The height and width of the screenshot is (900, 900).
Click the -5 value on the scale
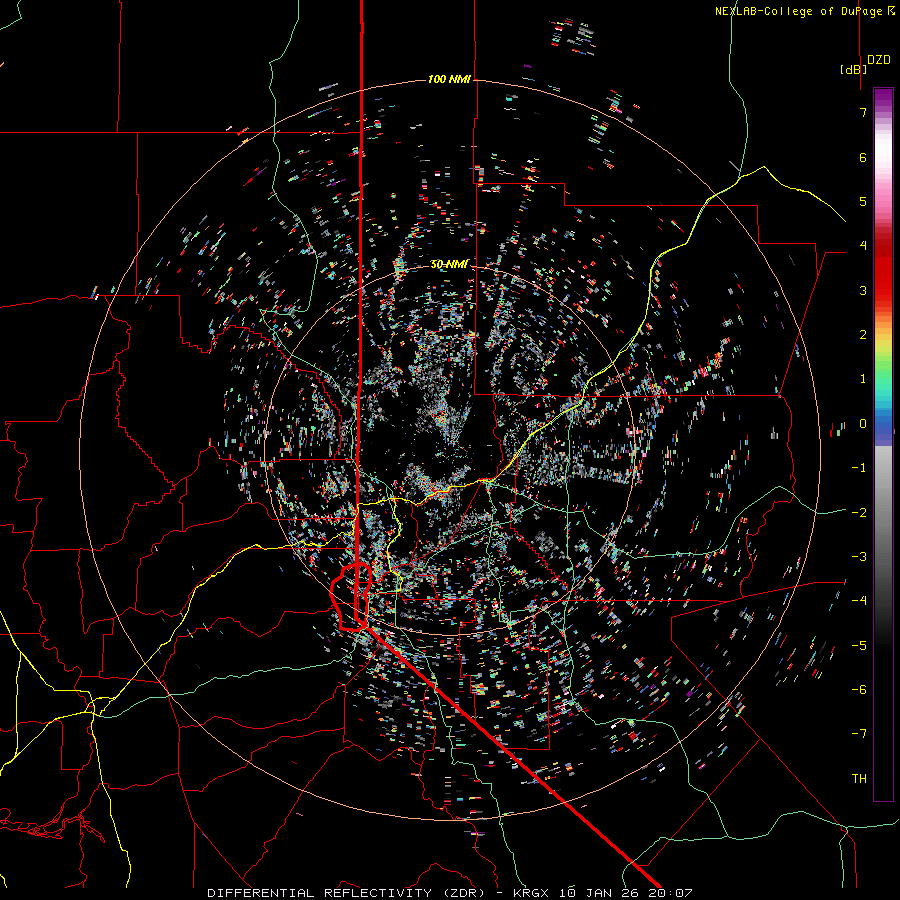coord(859,646)
